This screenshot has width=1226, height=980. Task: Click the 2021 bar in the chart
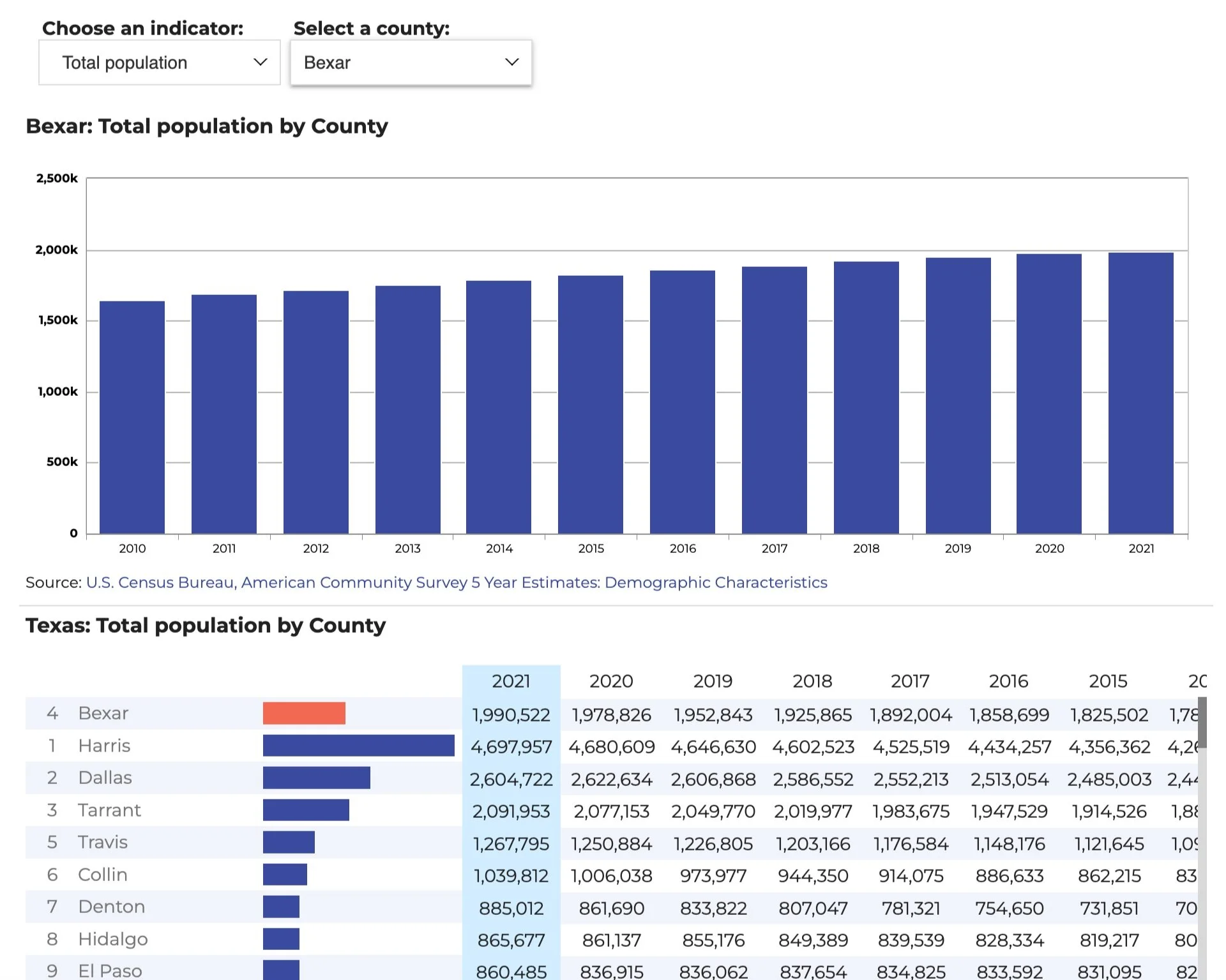tap(1140, 393)
